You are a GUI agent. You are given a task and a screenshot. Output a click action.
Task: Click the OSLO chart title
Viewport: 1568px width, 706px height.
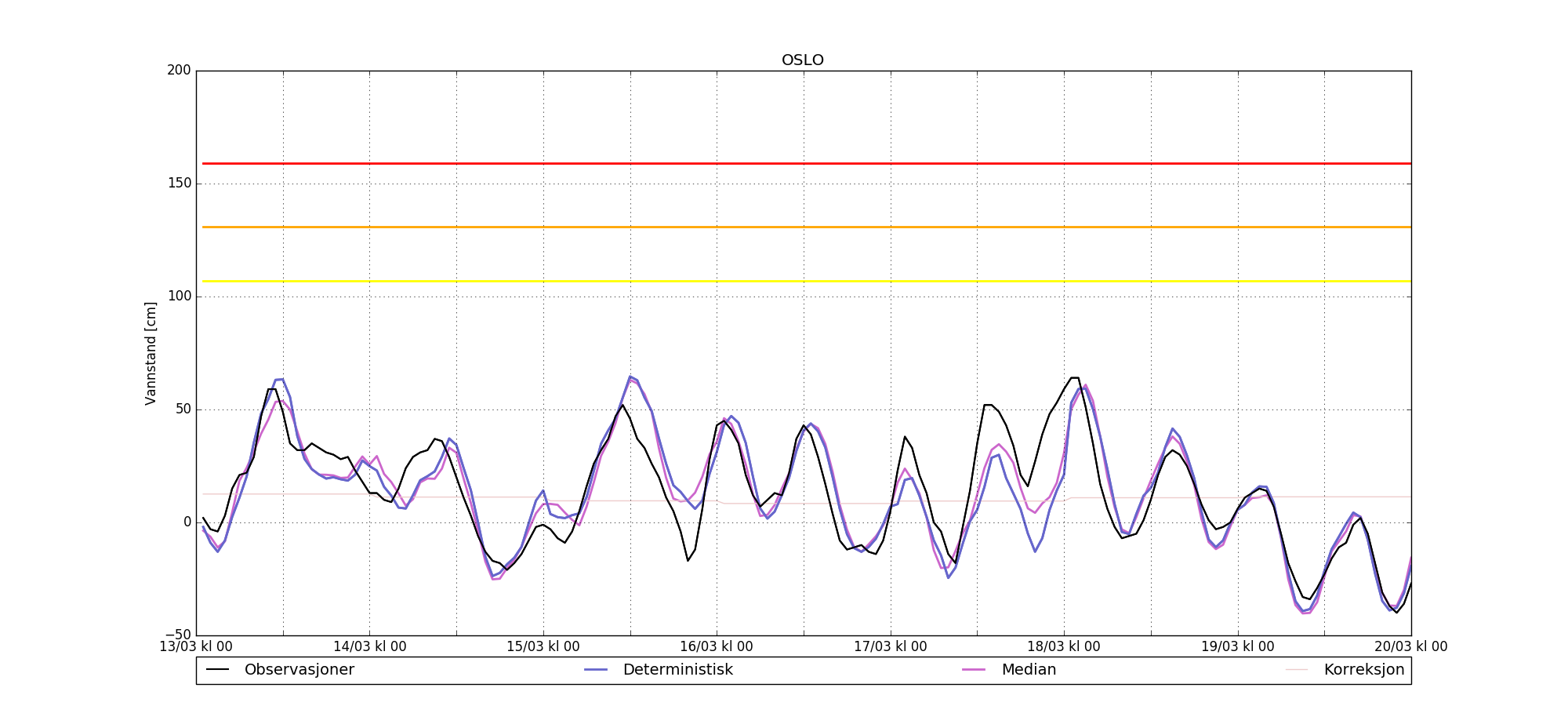coord(802,60)
